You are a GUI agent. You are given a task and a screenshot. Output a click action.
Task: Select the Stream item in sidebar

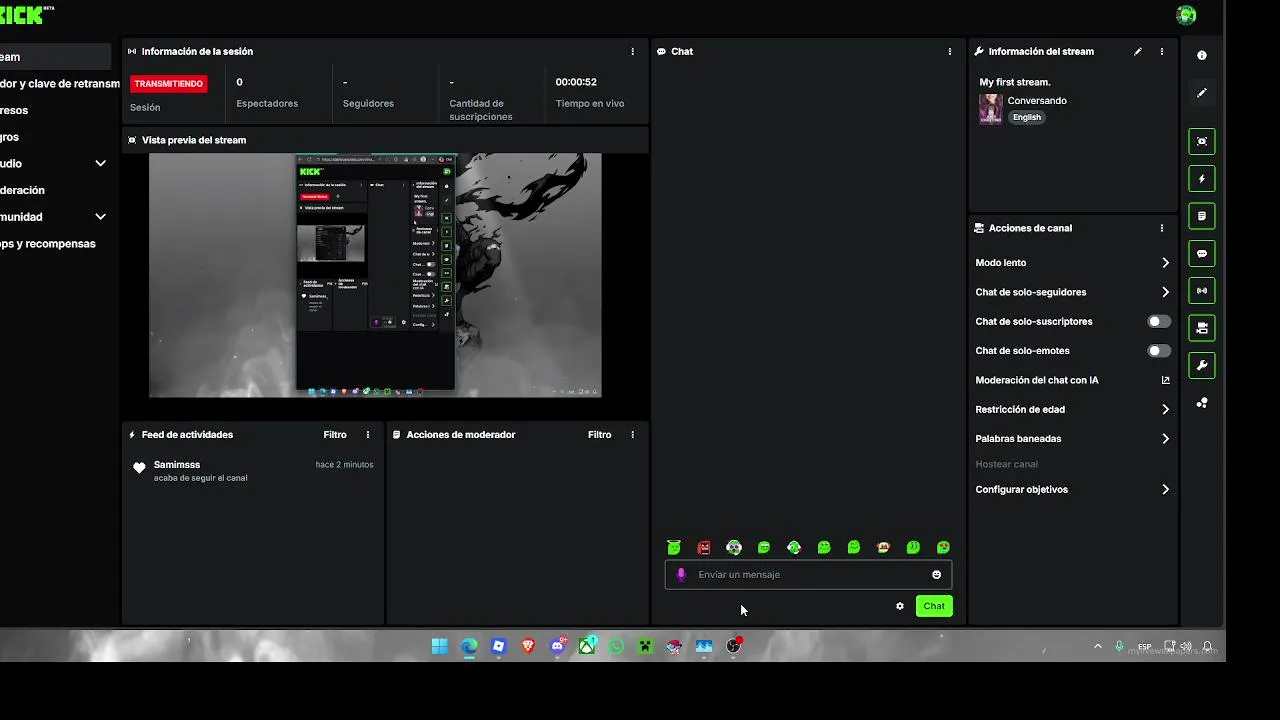(x=55, y=57)
